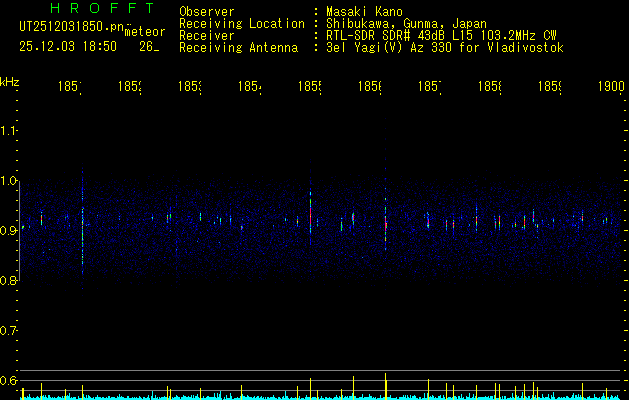Select location Shibukawa, Gunma, Japan

406,24
